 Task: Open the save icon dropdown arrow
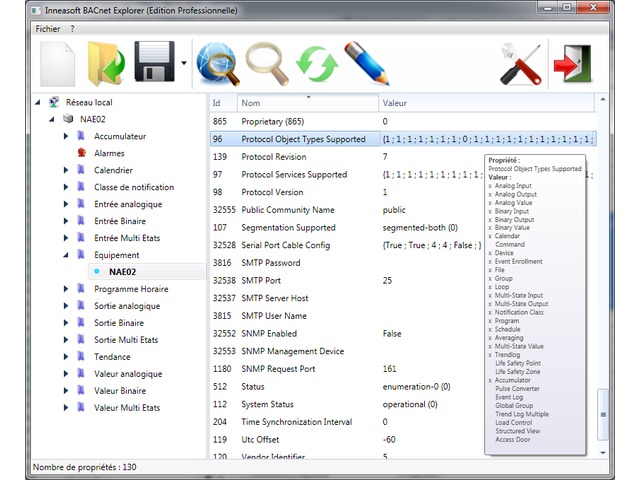pyautogui.click(x=184, y=65)
